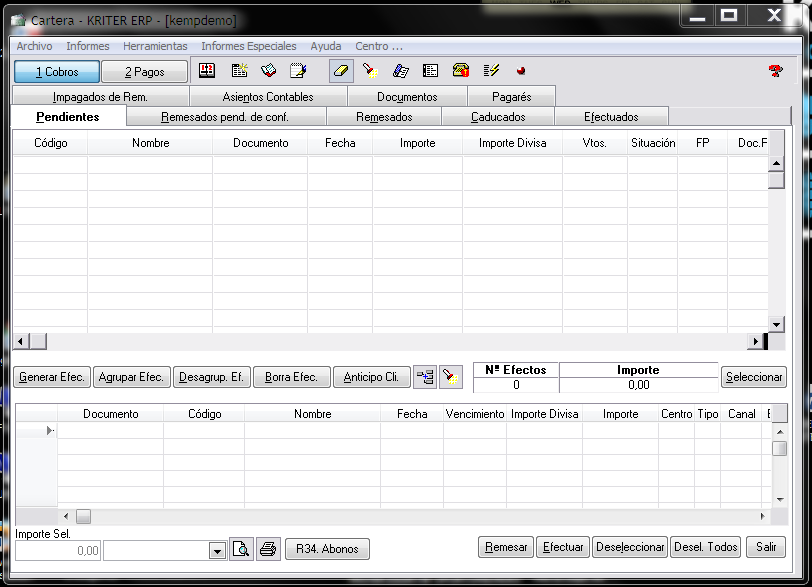Select the Caducados tab

(498, 117)
